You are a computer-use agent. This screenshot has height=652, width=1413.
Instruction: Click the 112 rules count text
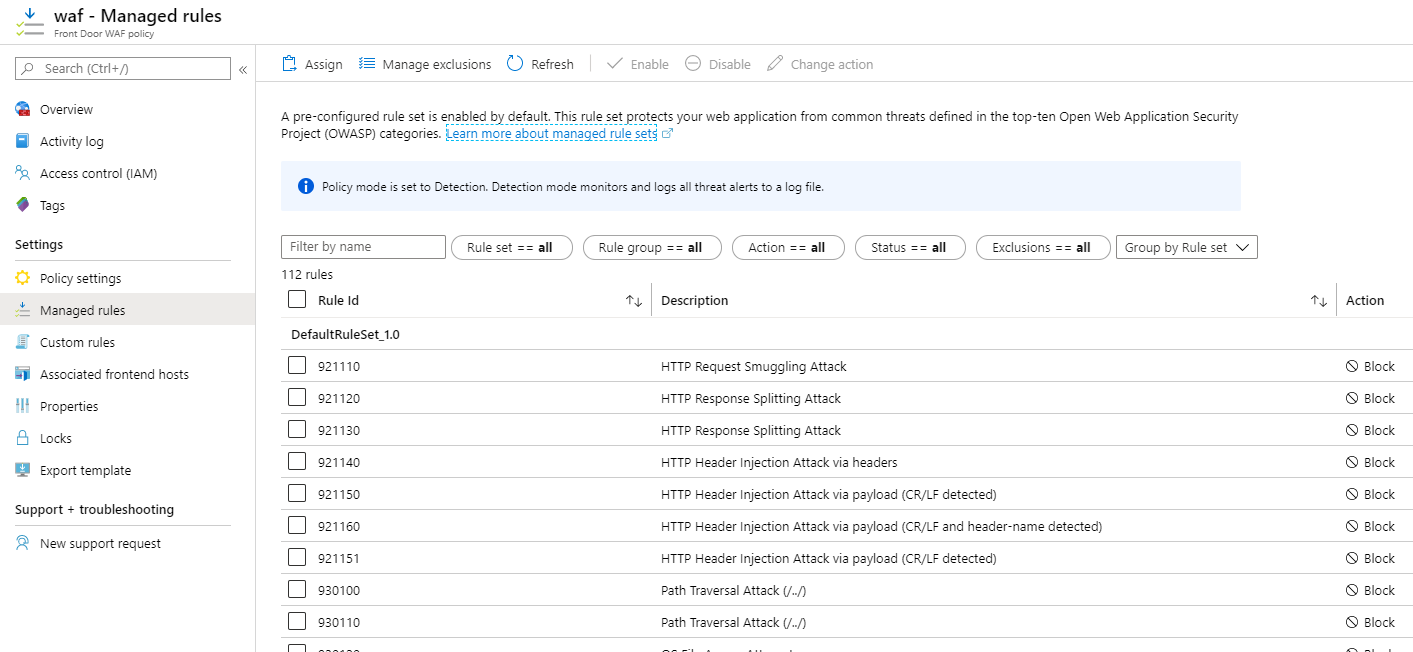coord(307,274)
